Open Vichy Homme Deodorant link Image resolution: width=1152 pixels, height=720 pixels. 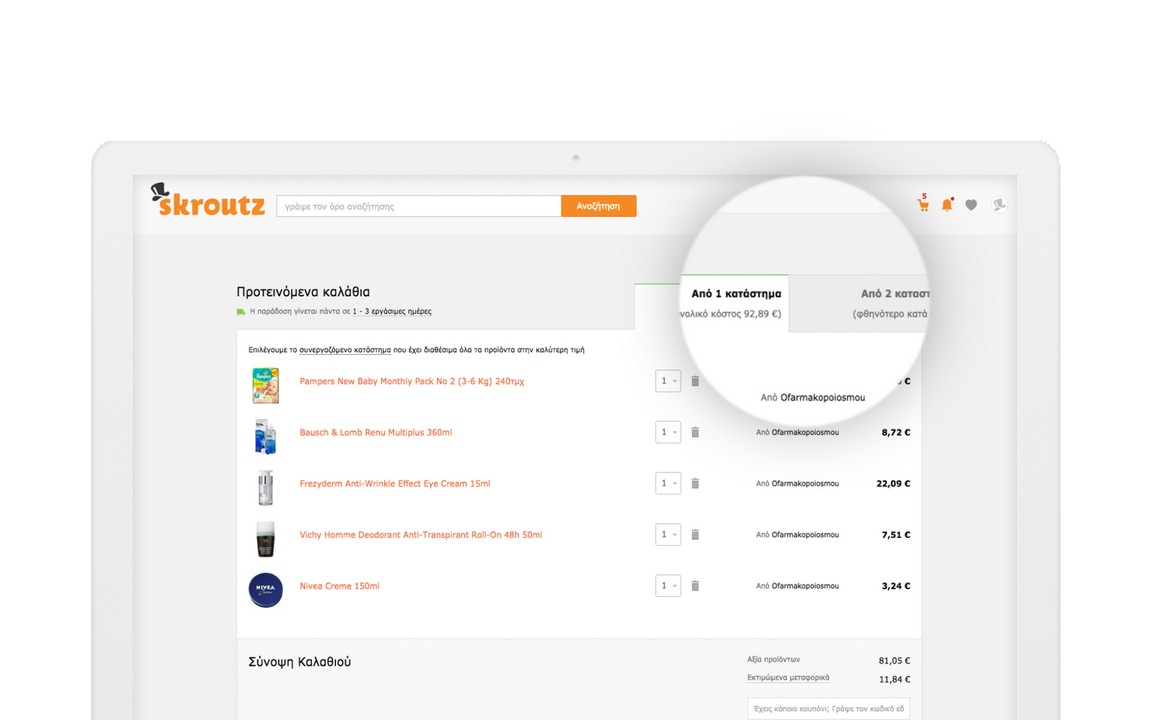(x=420, y=535)
